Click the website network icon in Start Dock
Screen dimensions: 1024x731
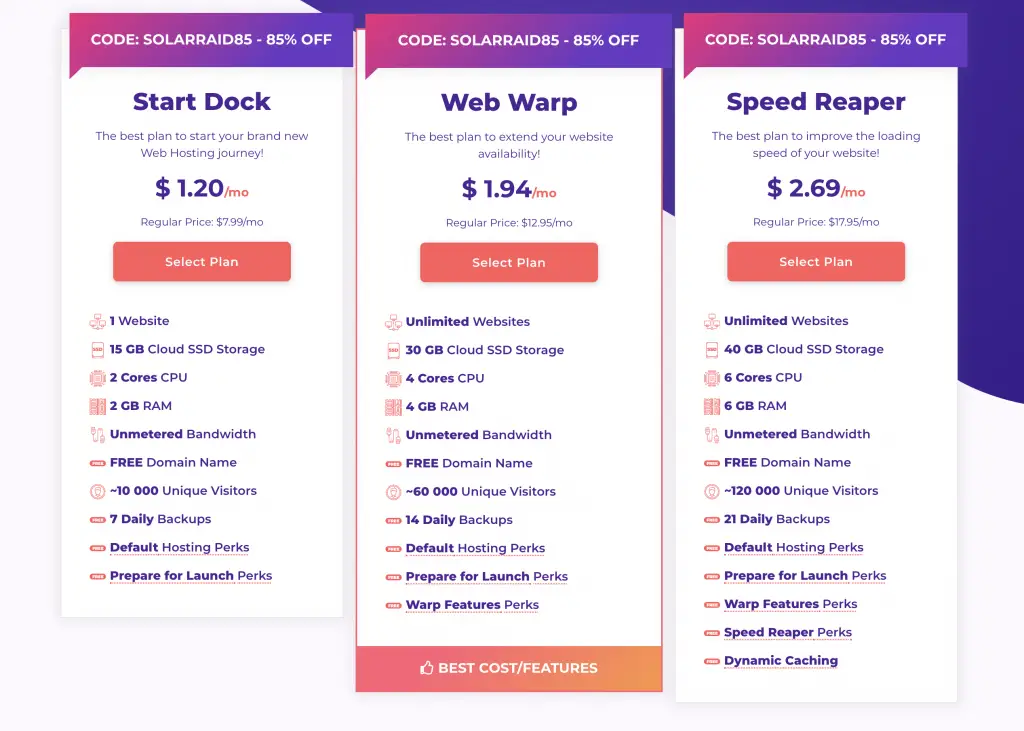(97, 321)
